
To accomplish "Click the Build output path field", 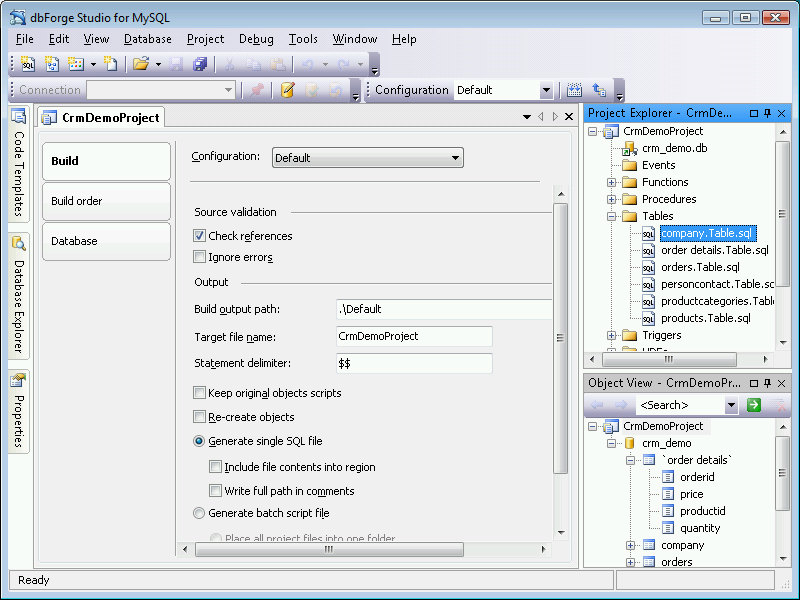I will tap(444, 309).
